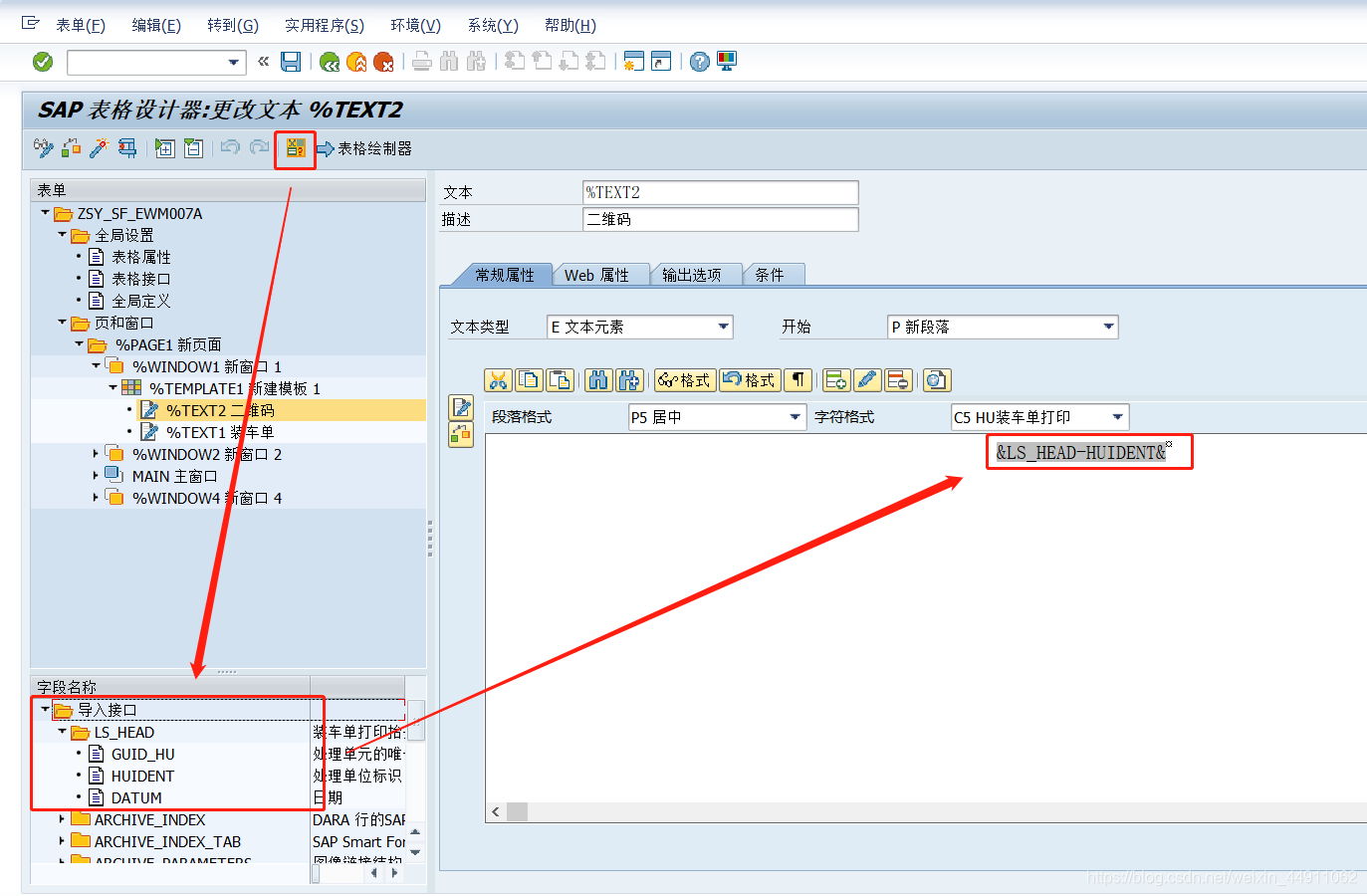Select %TEXT1 装车单 in the tree
The width and height of the screenshot is (1367, 896).
coord(220,432)
